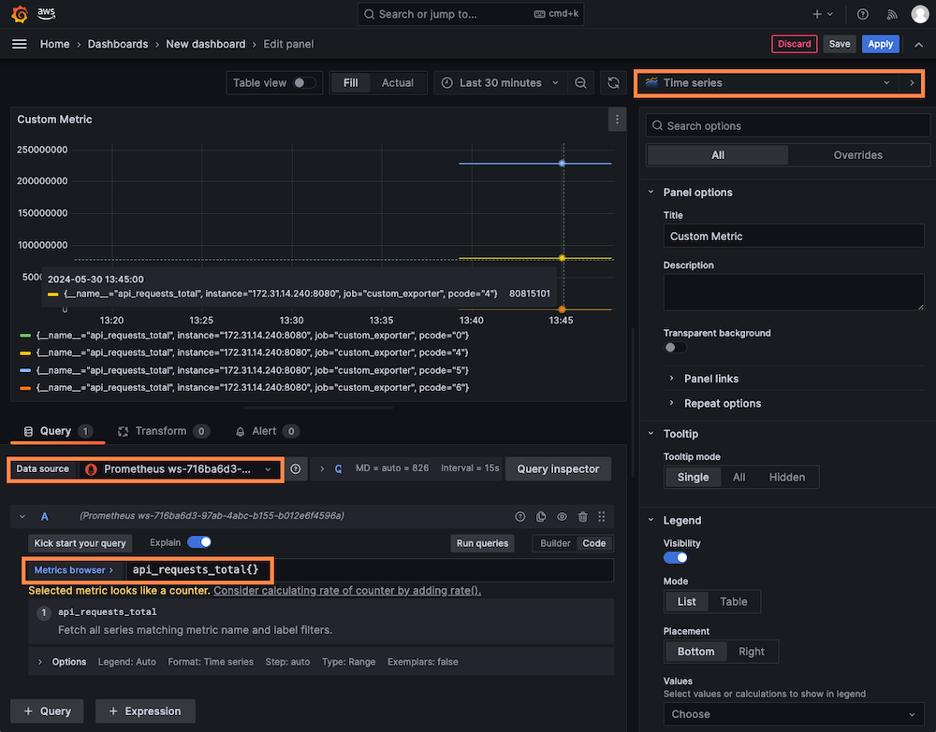Set tooltip mode to All
Screen dimensions: 936x732
pos(738,477)
